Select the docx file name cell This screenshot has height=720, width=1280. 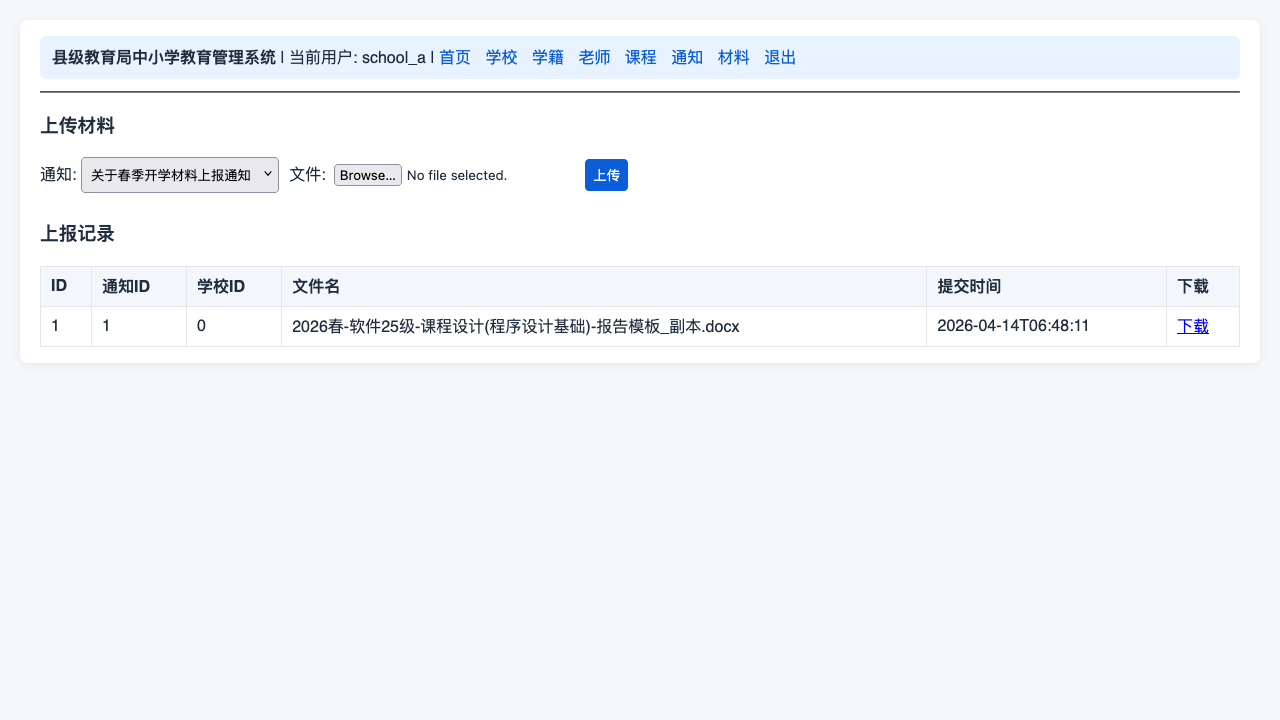pos(604,326)
